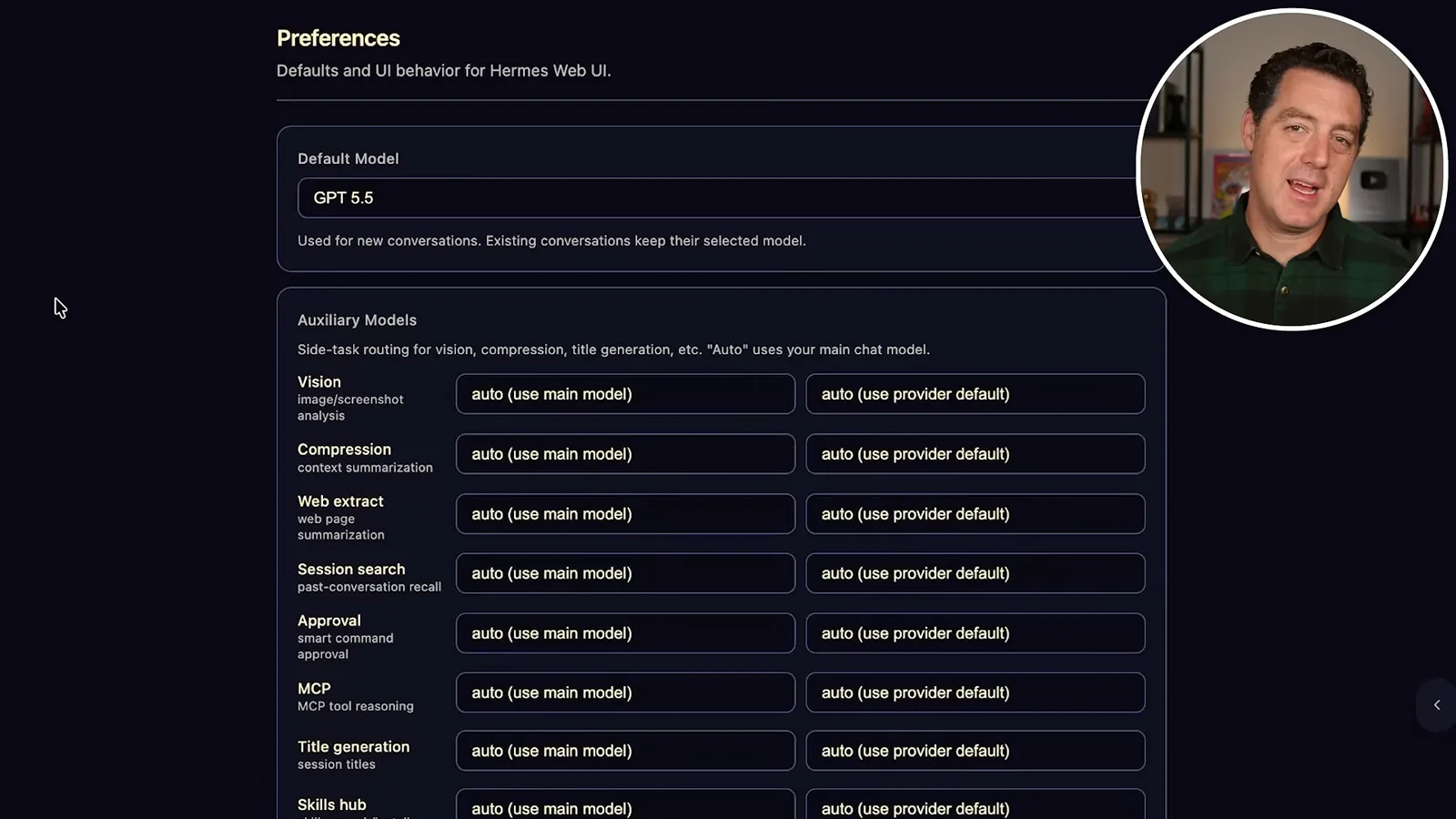Open Session search main model dropdown
This screenshot has width=1456, height=819.
click(x=625, y=573)
